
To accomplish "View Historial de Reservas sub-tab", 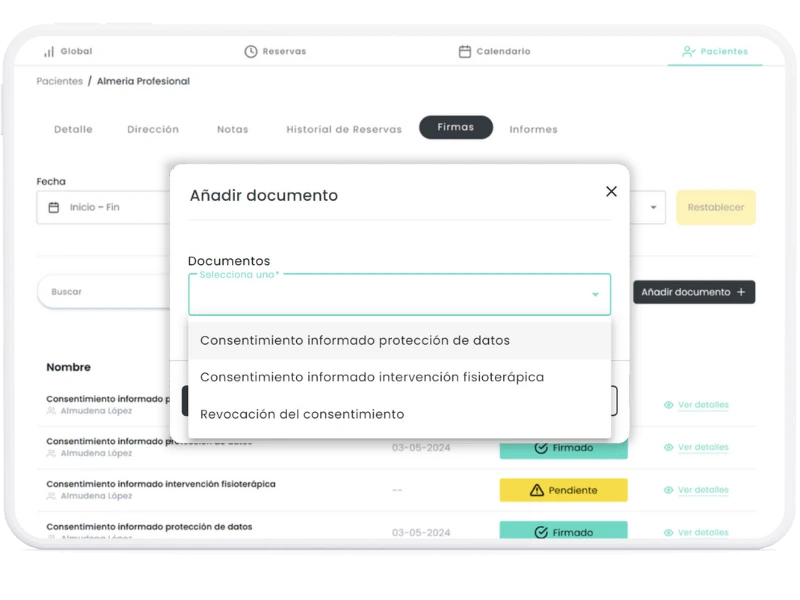I will tap(344, 130).
